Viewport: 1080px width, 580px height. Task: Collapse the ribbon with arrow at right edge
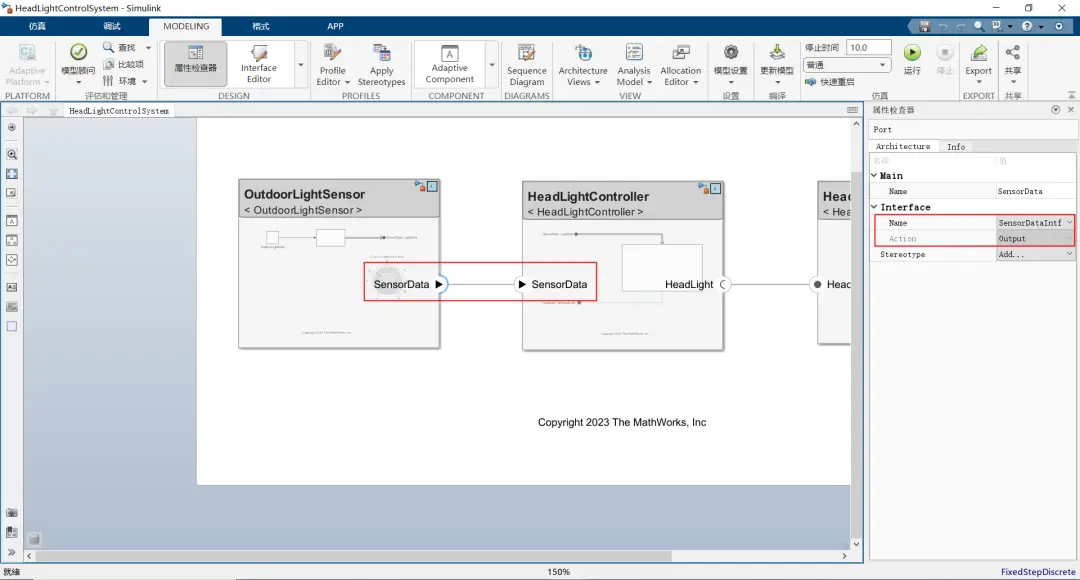point(1071,95)
